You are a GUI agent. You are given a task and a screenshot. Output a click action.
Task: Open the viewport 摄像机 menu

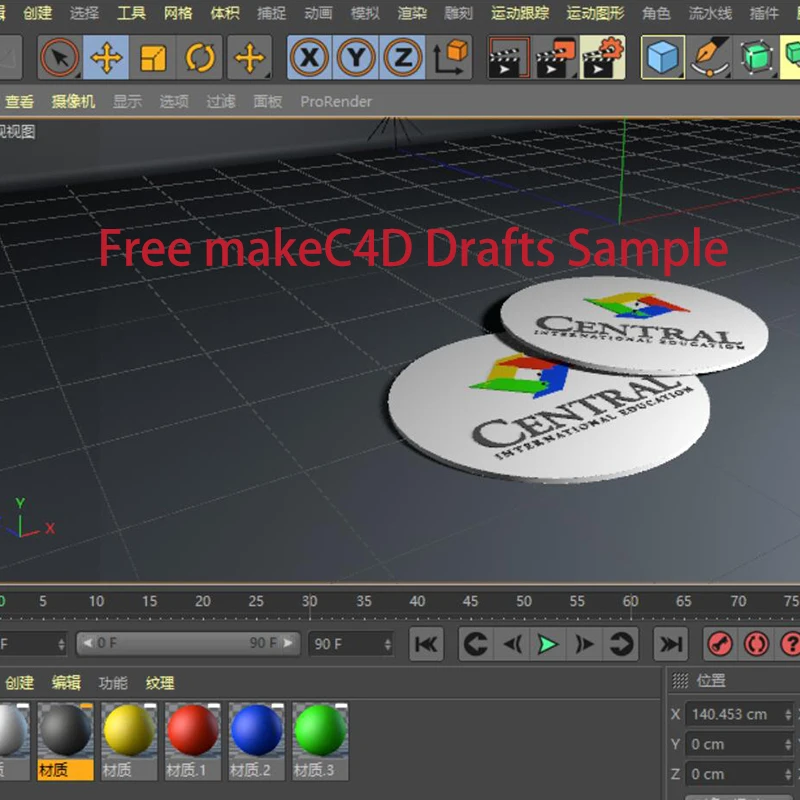coord(73,102)
